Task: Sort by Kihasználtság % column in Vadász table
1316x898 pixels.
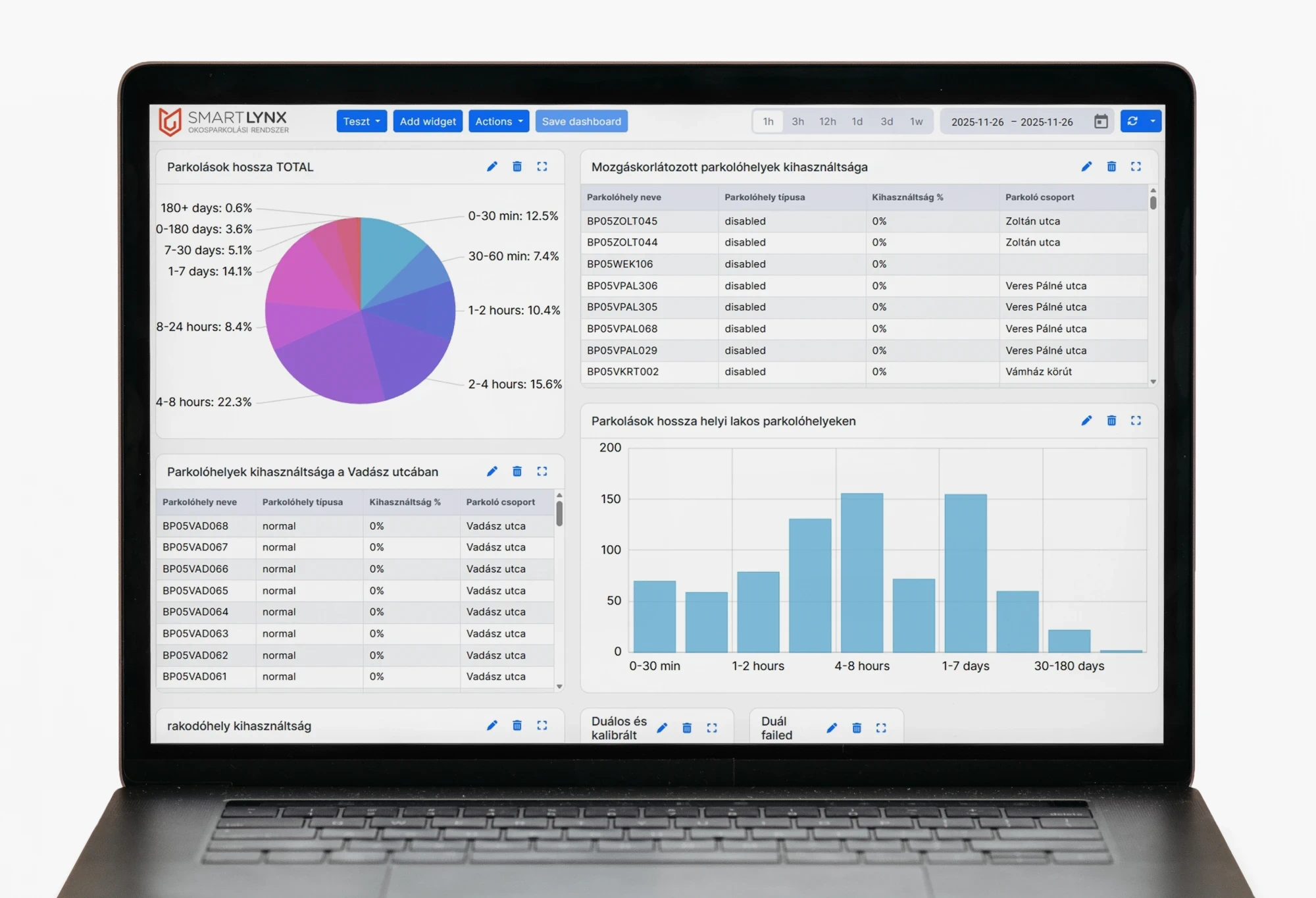Action: (x=405, y=502)
